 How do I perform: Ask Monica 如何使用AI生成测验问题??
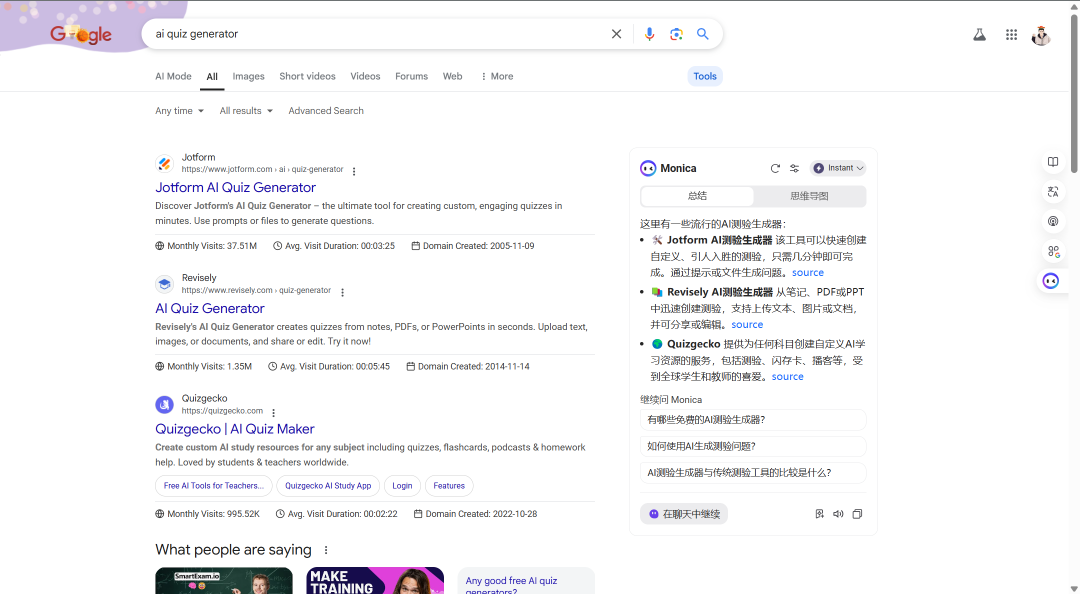(753, 447)
